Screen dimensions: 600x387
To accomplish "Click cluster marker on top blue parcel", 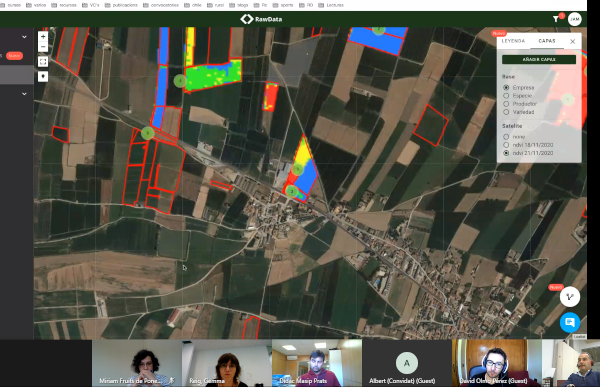I will click(378, 30).
